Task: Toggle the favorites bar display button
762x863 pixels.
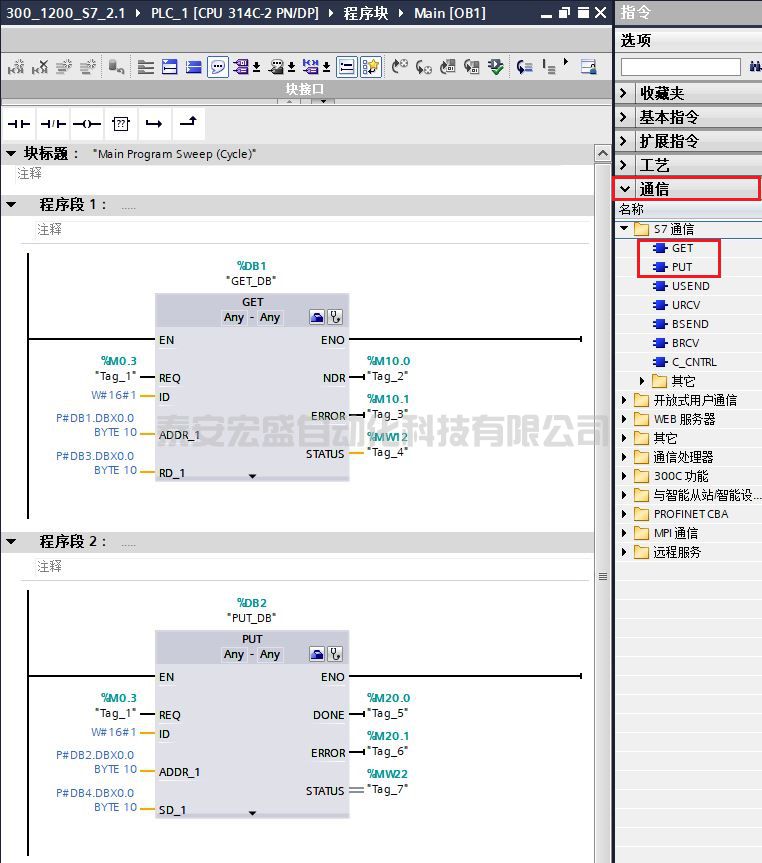Action: coord(371,67)
